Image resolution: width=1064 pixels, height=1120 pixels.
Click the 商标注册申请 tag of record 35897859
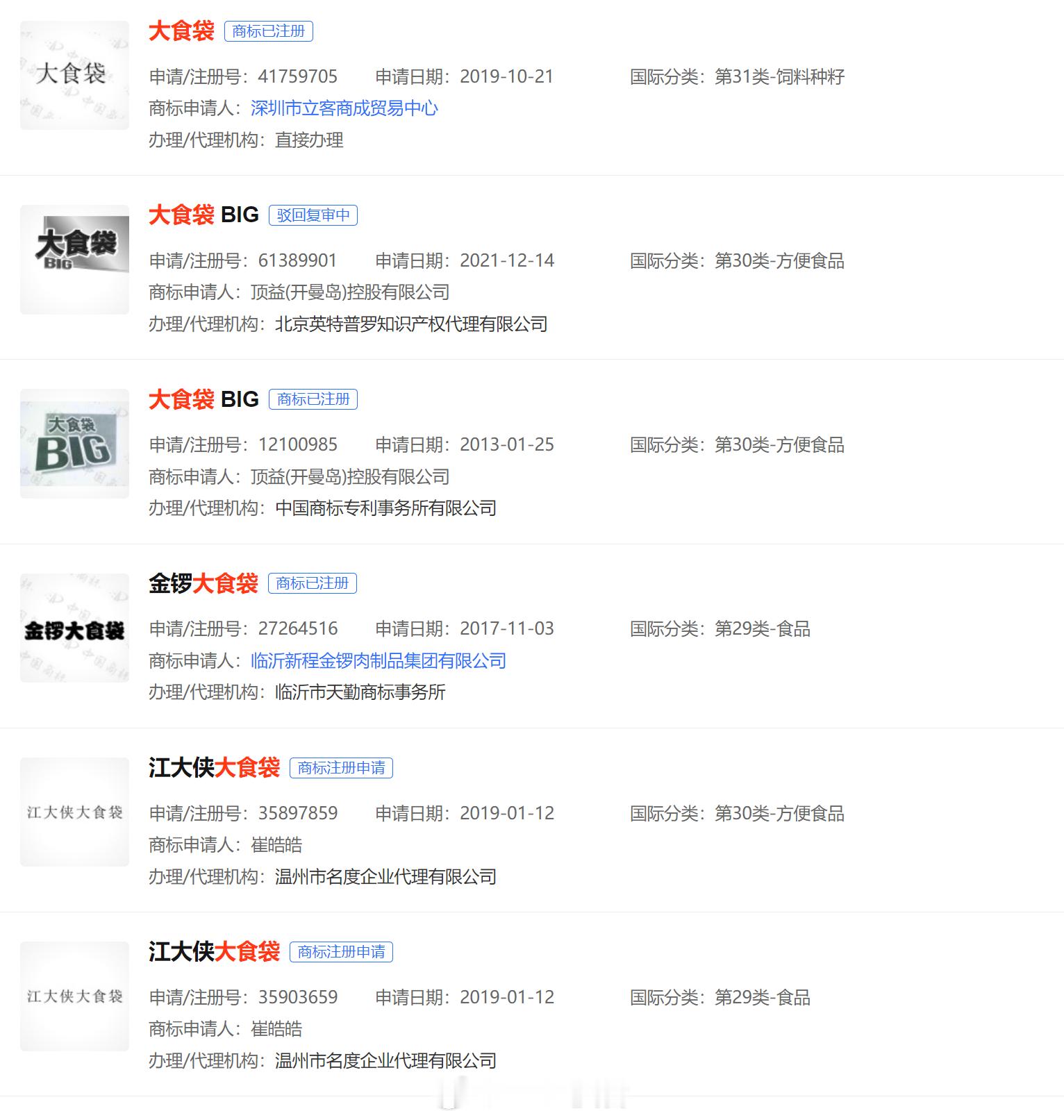click(x=341, y=768)
